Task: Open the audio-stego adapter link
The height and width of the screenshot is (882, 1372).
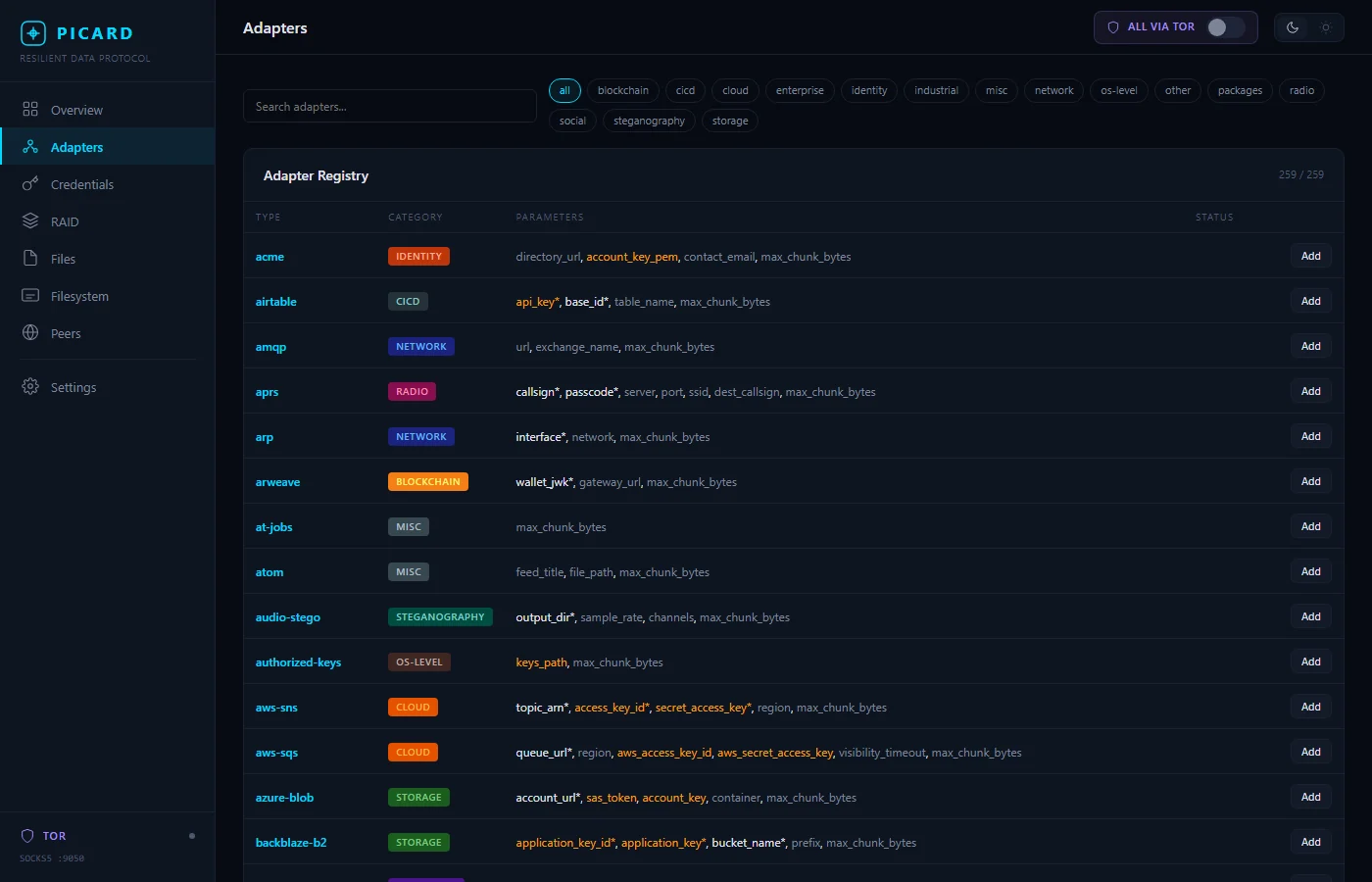Action: coord(287,617)
